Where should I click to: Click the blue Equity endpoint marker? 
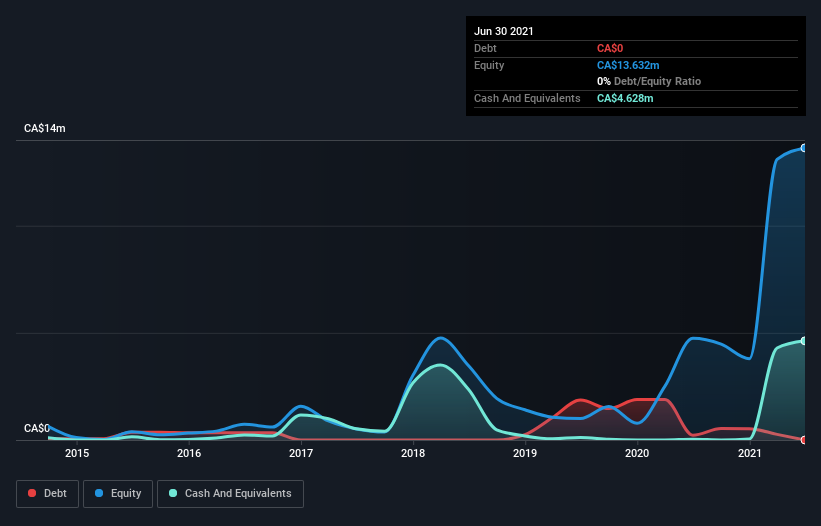[x=804, y=148]
